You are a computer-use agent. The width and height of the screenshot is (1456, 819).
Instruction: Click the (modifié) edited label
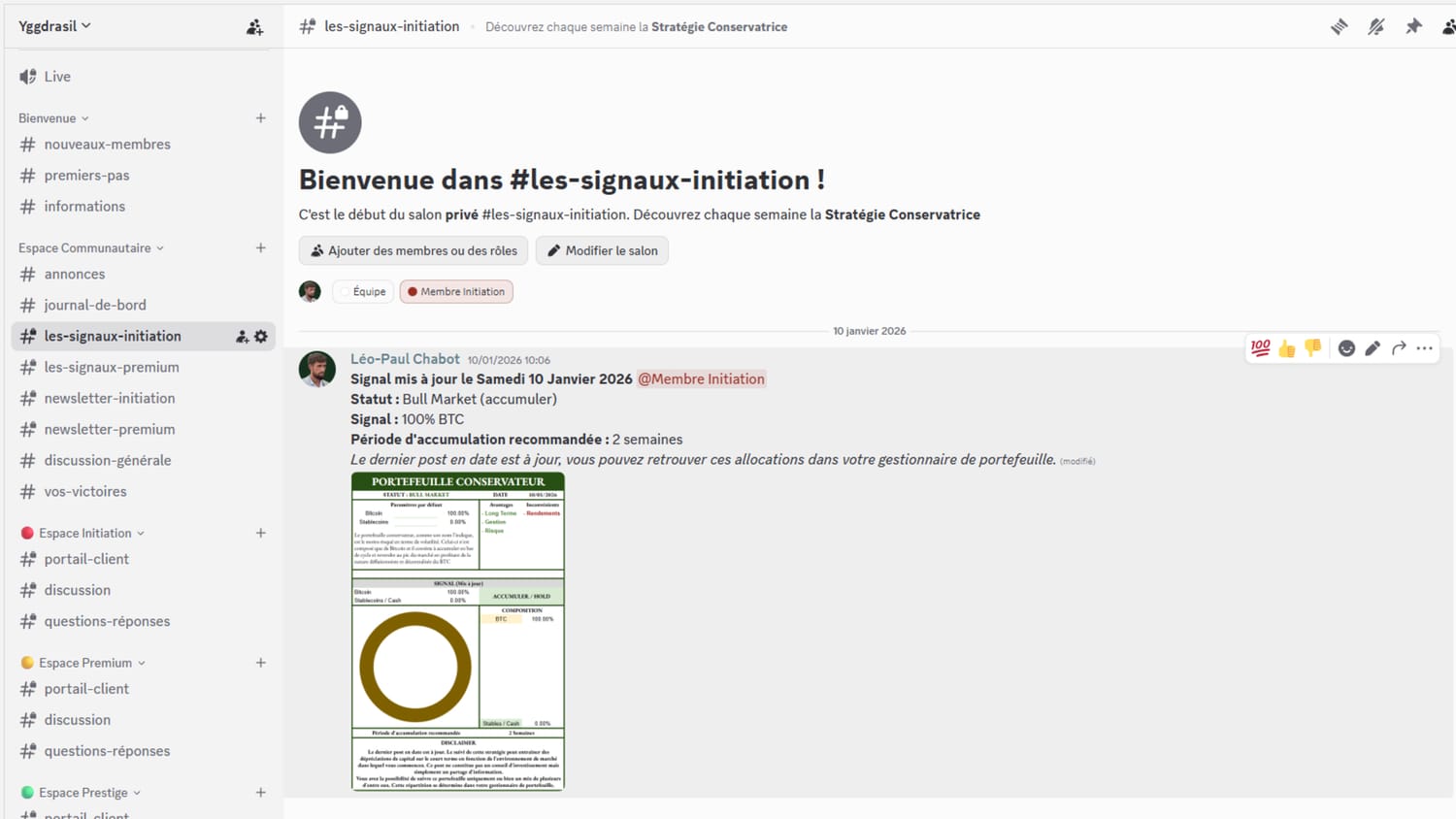coord(1077,461)
